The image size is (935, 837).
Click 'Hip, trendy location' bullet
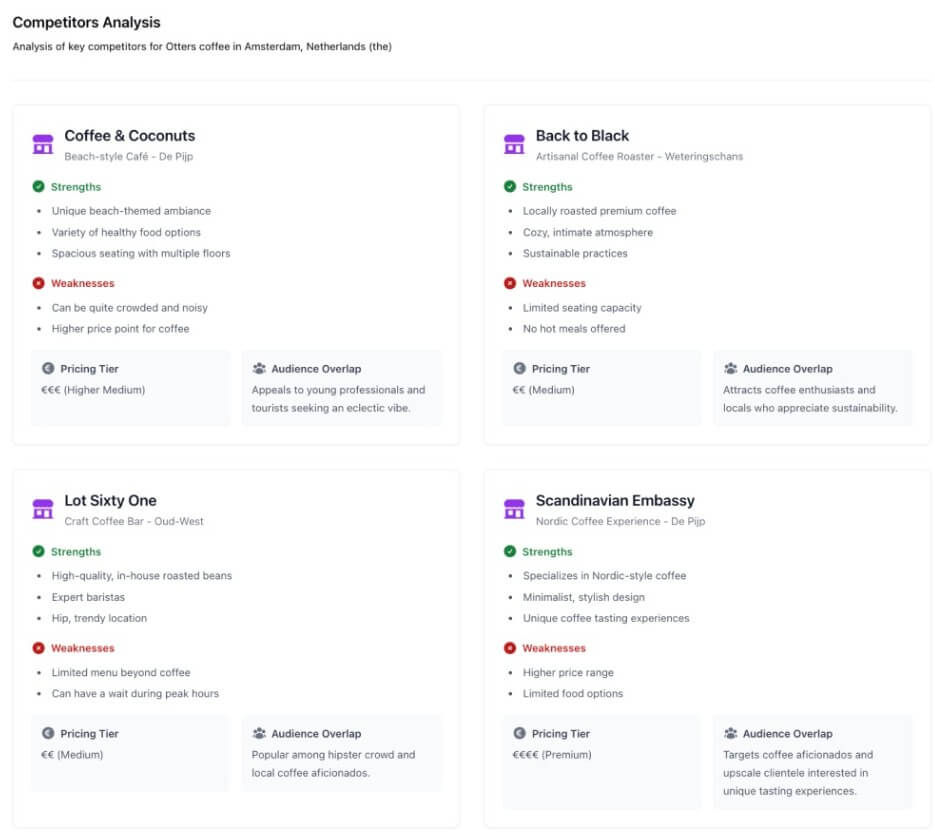coord(99,618)
